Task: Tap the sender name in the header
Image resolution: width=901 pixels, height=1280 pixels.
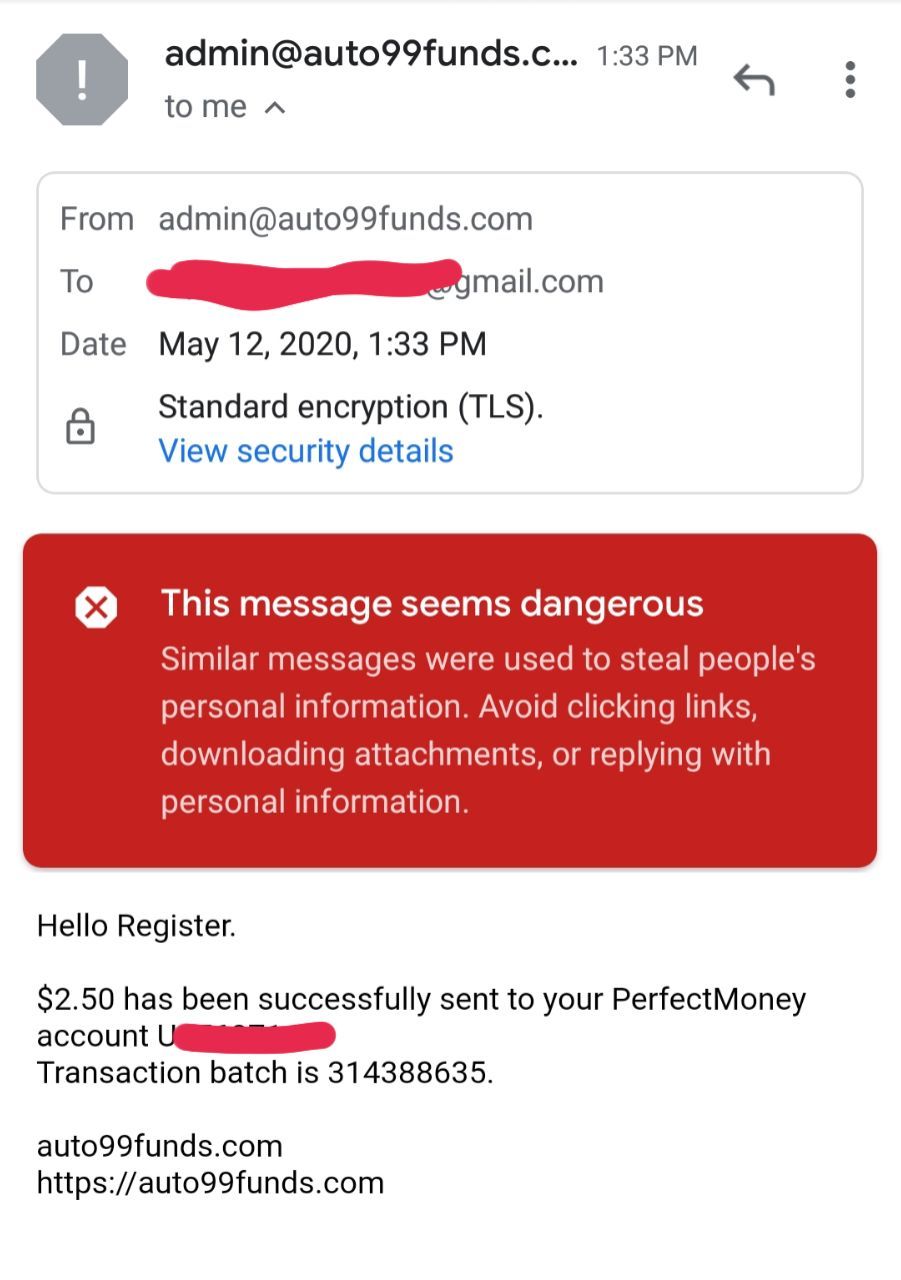Action: pos(371,54)
